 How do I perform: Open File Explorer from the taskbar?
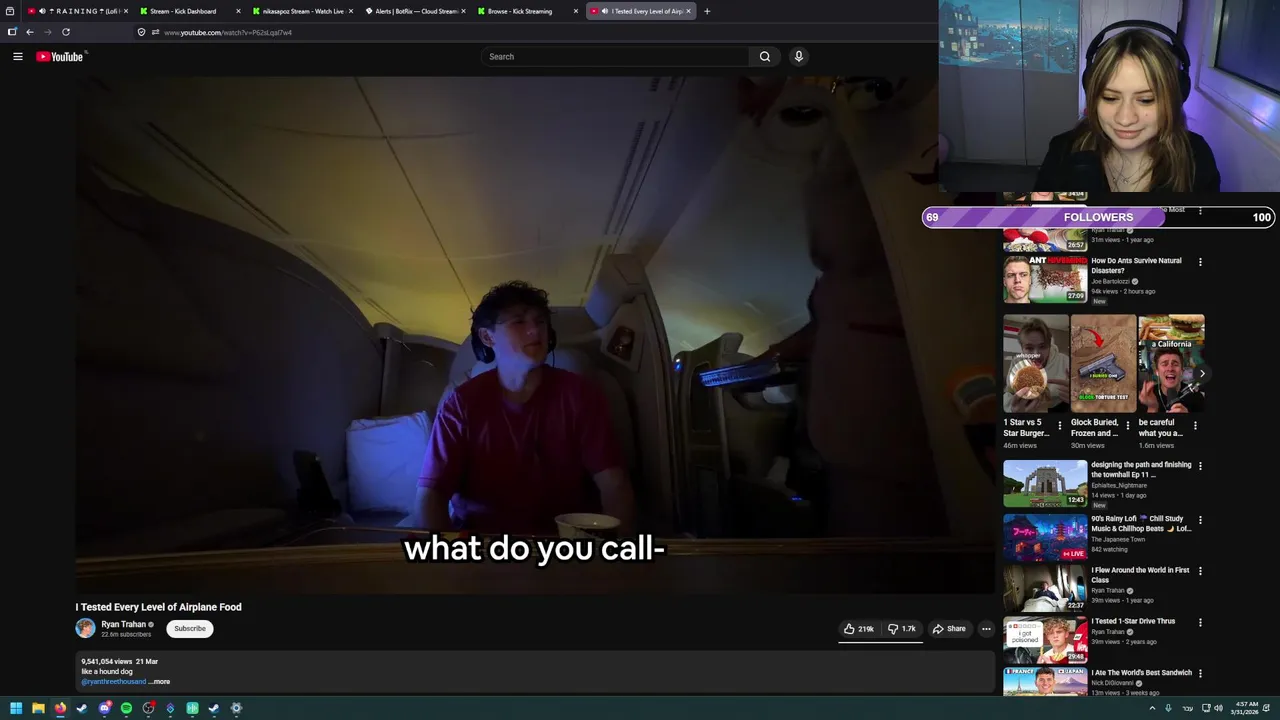point(38,708)
